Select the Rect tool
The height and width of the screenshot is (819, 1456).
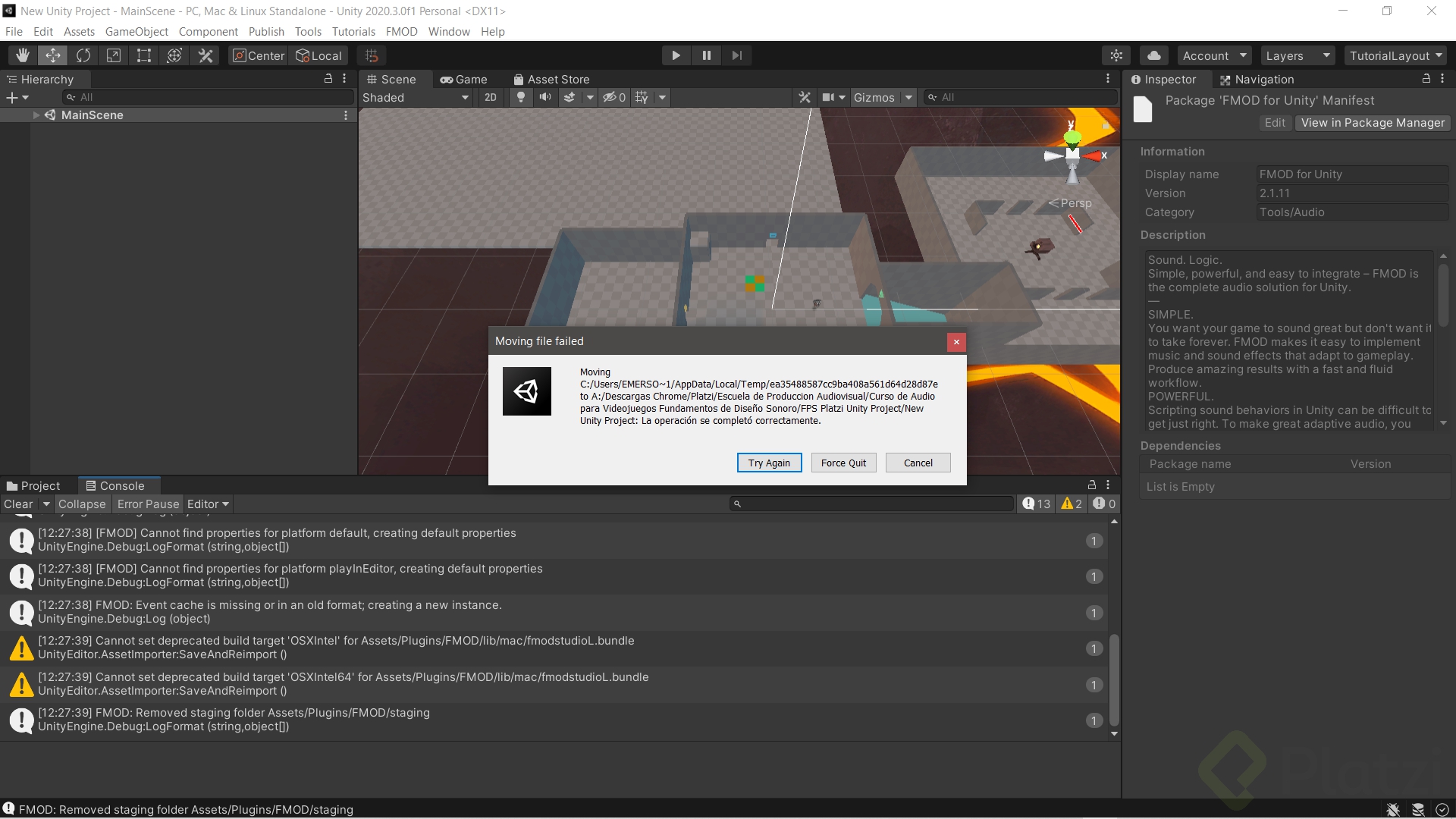144,55
